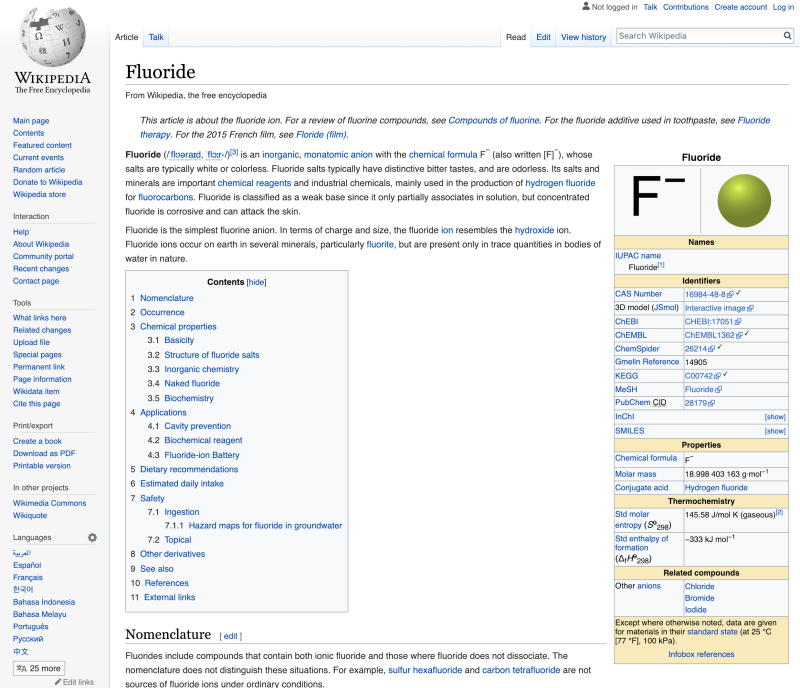Image resolution: width=800 pixels, height=688 pixels.
Task: Open Printable version link
Action: [x=42, y=465]
